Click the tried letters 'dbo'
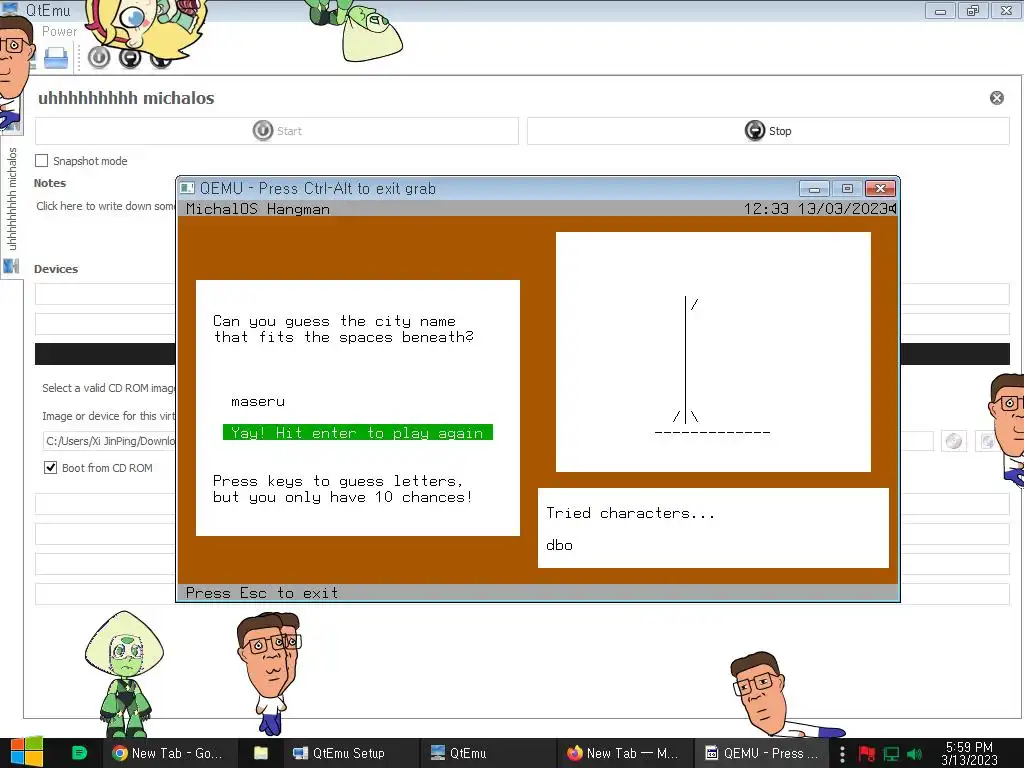The image size is (1024, 768). (559, 545)
